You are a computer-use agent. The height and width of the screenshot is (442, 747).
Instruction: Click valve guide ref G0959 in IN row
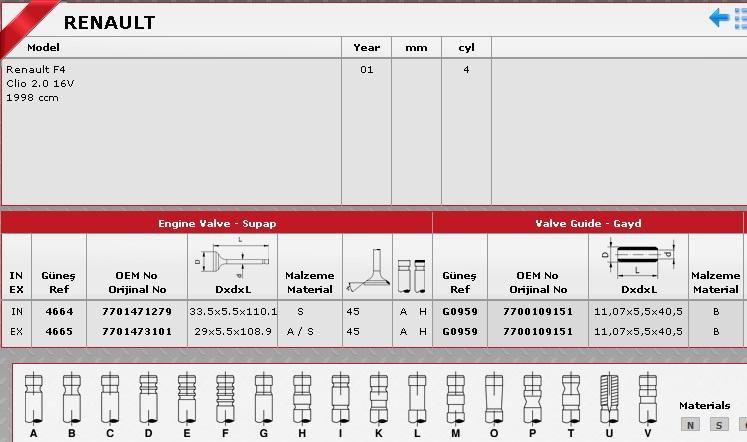point(460,311)
